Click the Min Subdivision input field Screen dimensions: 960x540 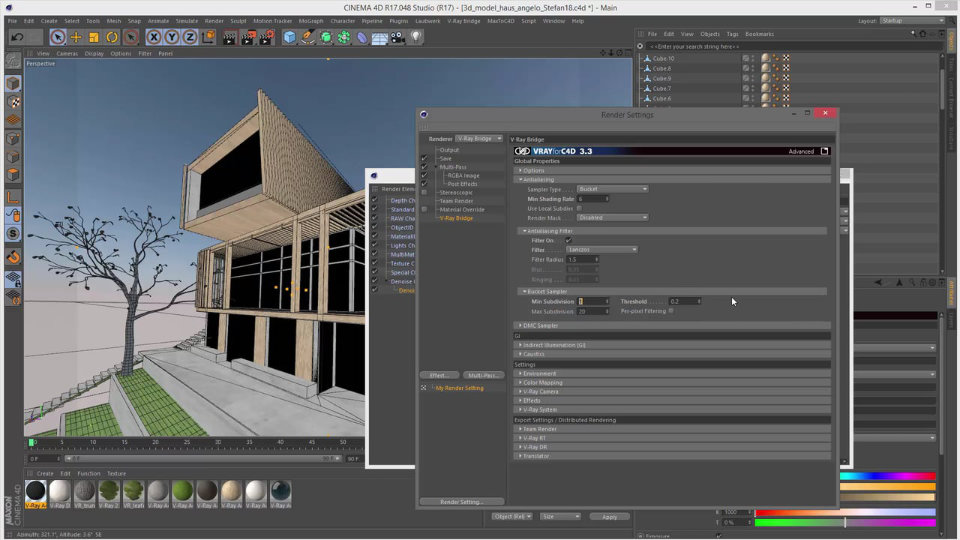(593, 301)
